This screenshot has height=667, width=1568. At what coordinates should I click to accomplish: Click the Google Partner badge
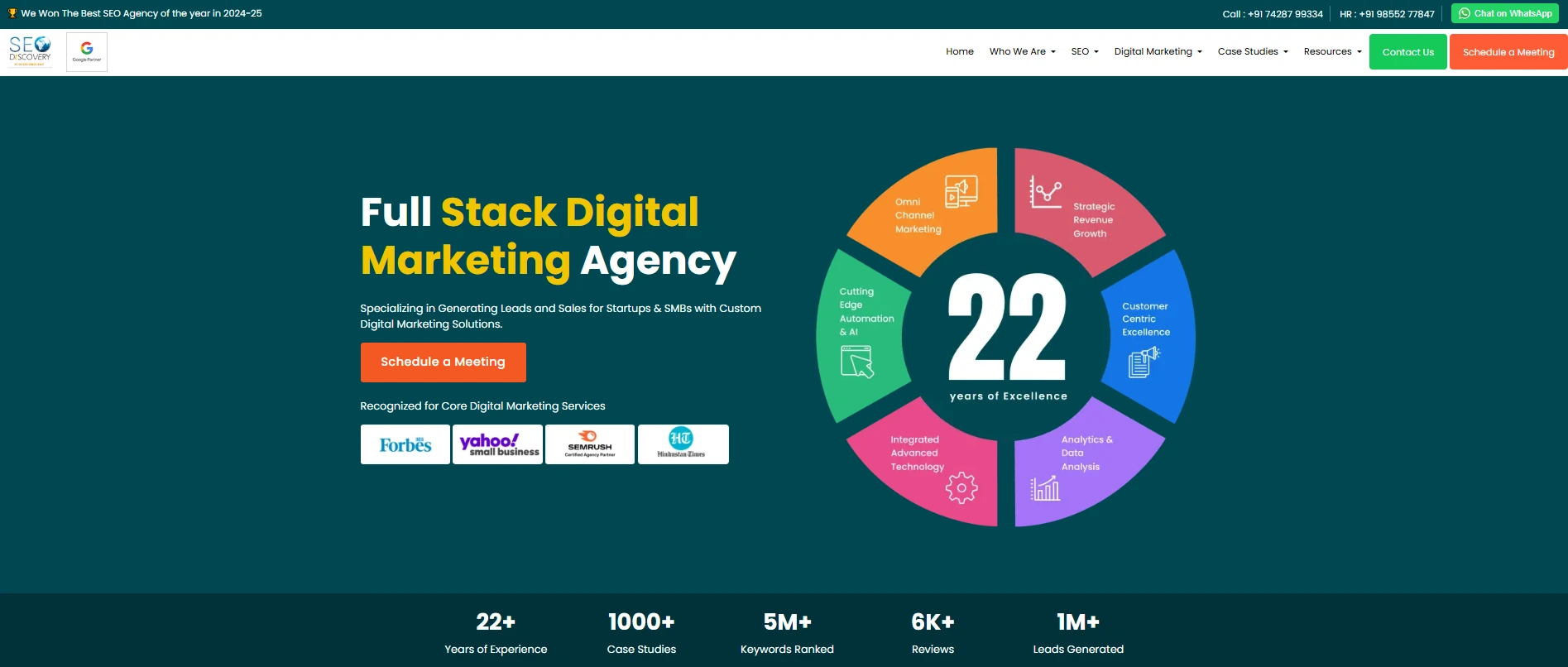(87, 52)
